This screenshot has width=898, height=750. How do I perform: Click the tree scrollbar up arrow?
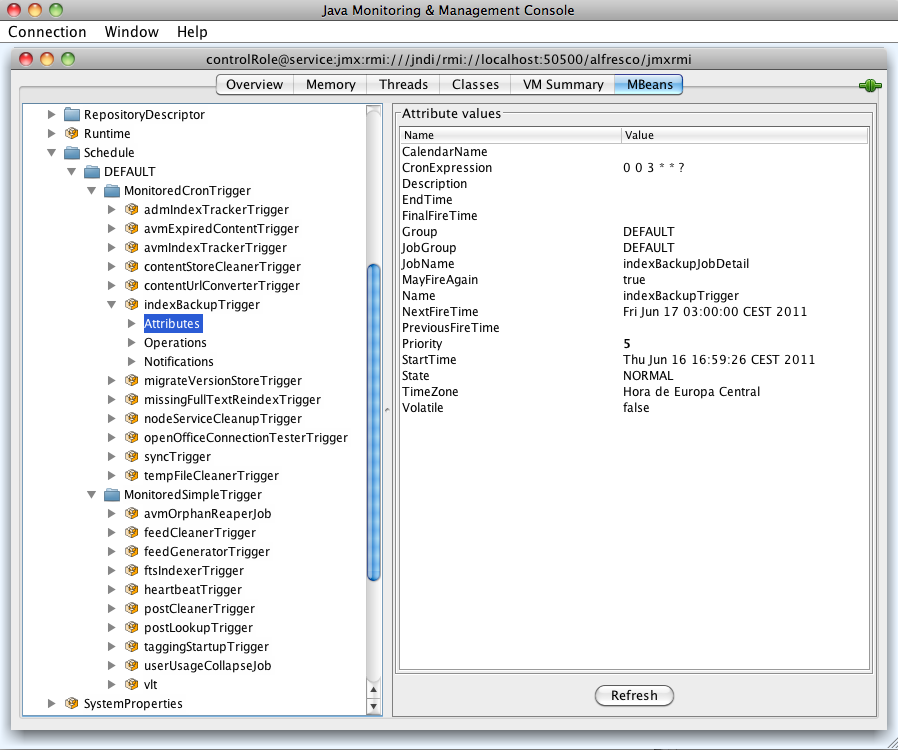(373, 689)
